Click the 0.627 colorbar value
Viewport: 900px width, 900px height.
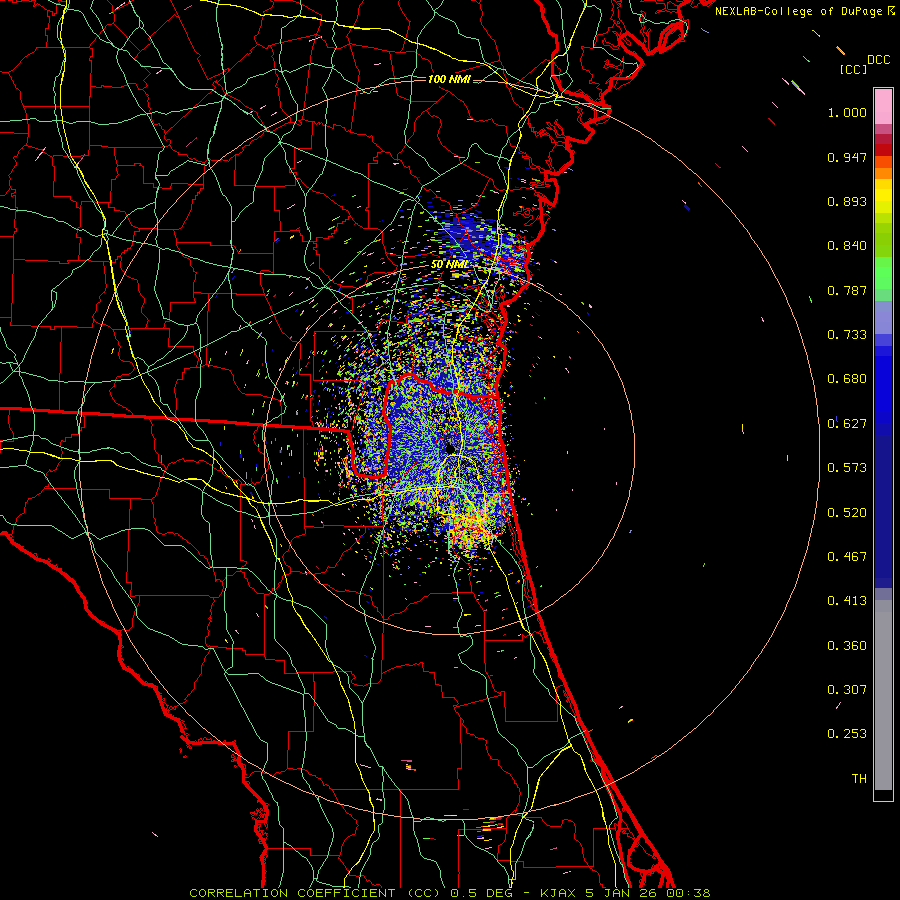tap(847, 424)
